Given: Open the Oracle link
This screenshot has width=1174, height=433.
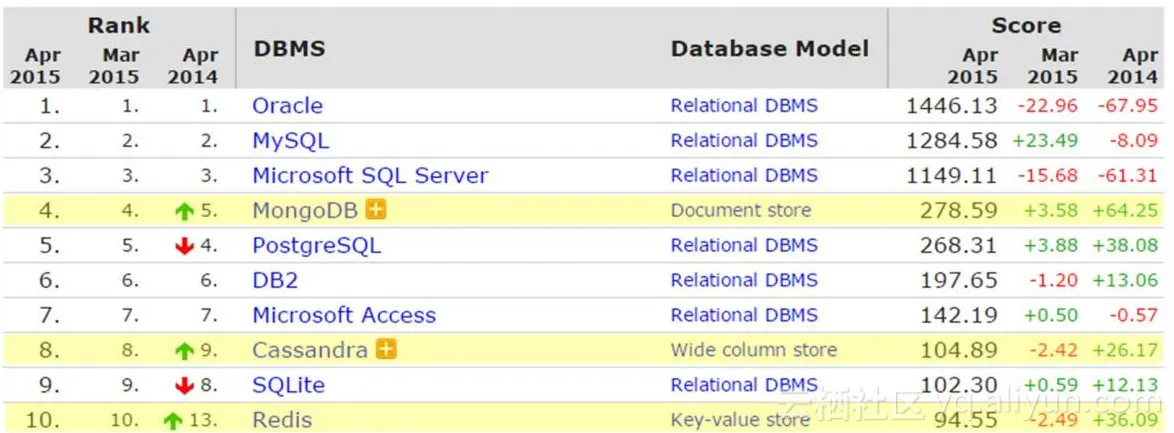Looking at the screenshot, I should coord(288,106).
